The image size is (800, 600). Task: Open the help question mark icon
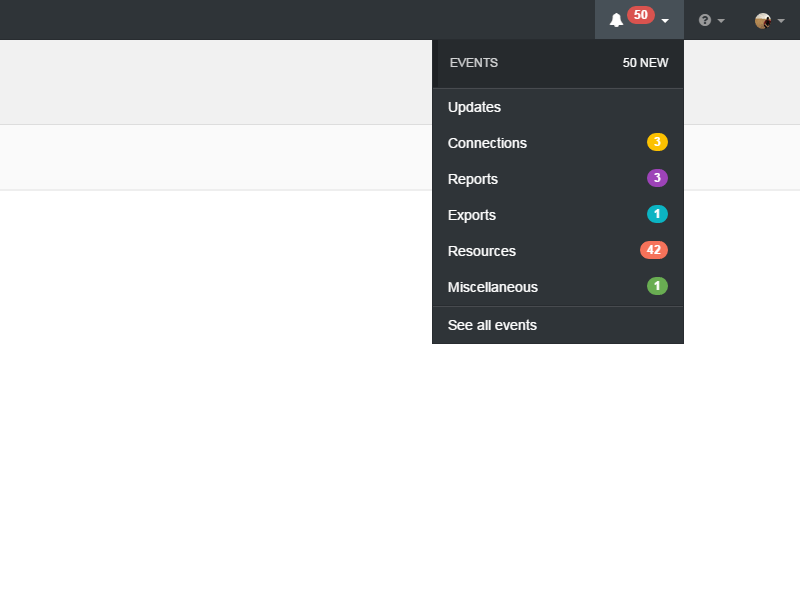[705, 20]
